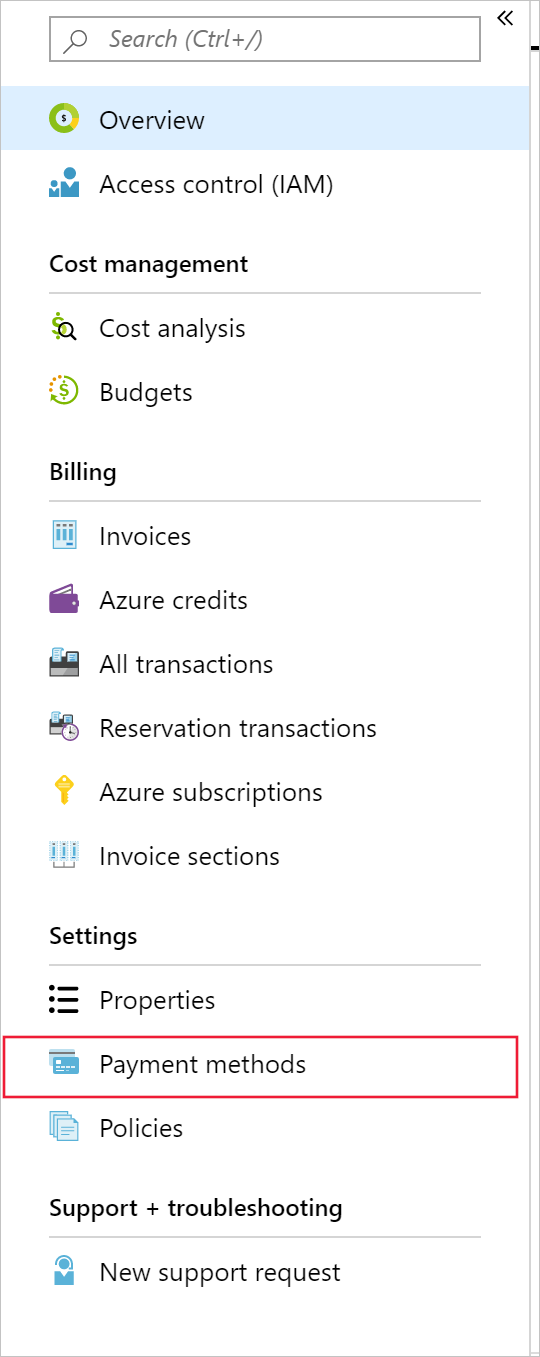The width and height of the screenshot is (540, 1357).
Task: Click the Invoice sections icon
Action: (64, 856)
